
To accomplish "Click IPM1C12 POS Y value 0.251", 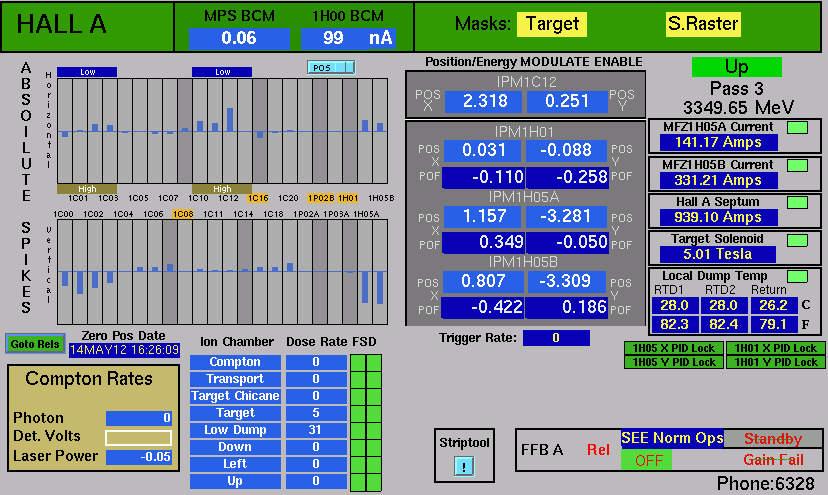I will [x=567, y=101].
